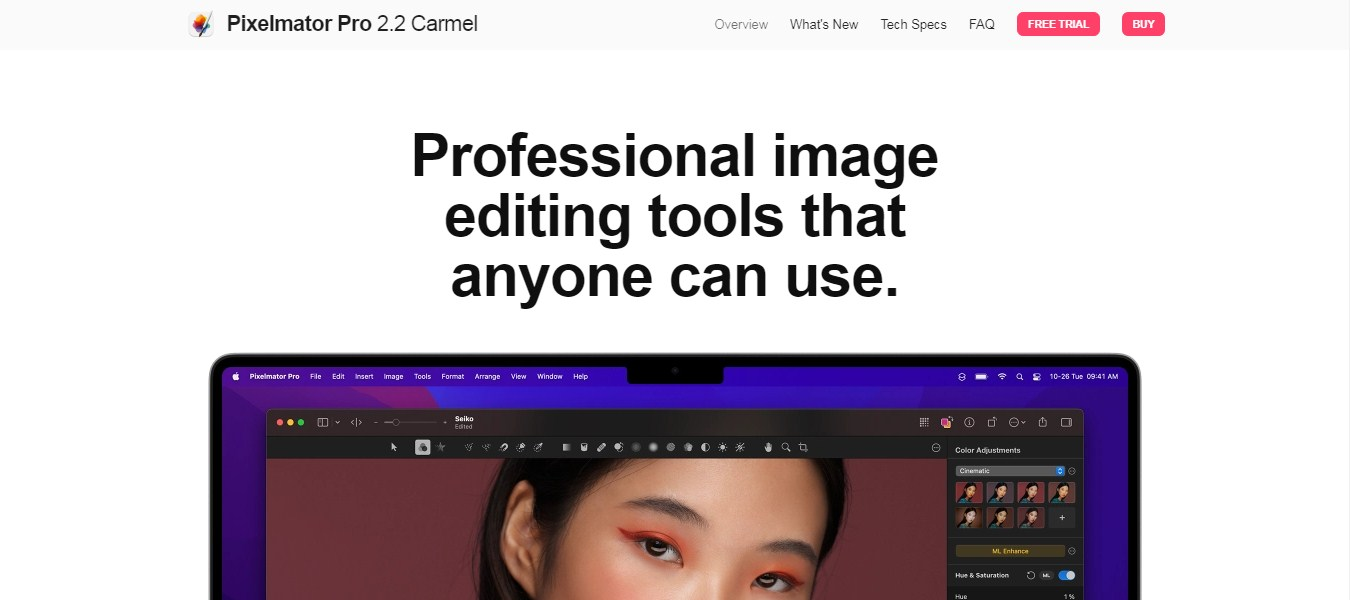This screenshot has height=600, width=1350.
Task: Click the Hue & Saturation label
Action: click(982, 575)
